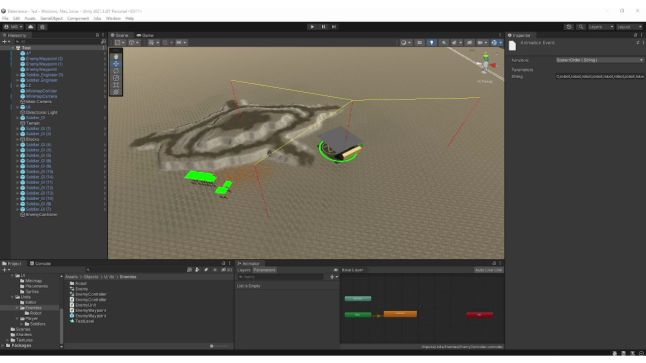Viewport: 646px width, 363px height.
Task: Select the Rect tool in scene overlay
Action: click(x=116, y=85)
